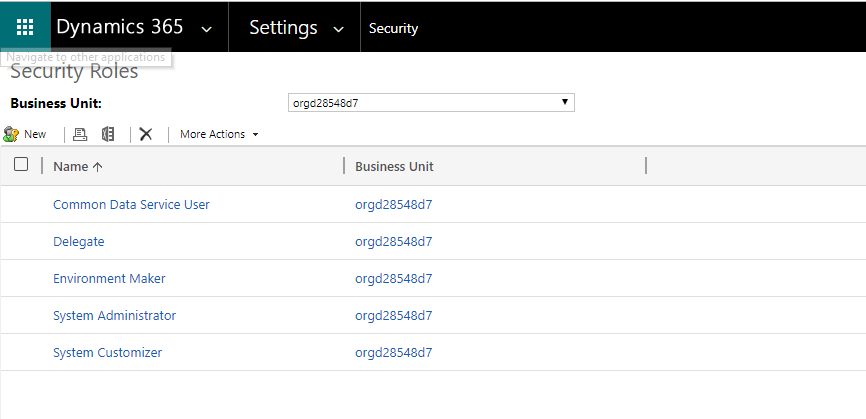Screen dimensions: 866x419
Task: Click the New security role icon
Action: coord(11,134)
